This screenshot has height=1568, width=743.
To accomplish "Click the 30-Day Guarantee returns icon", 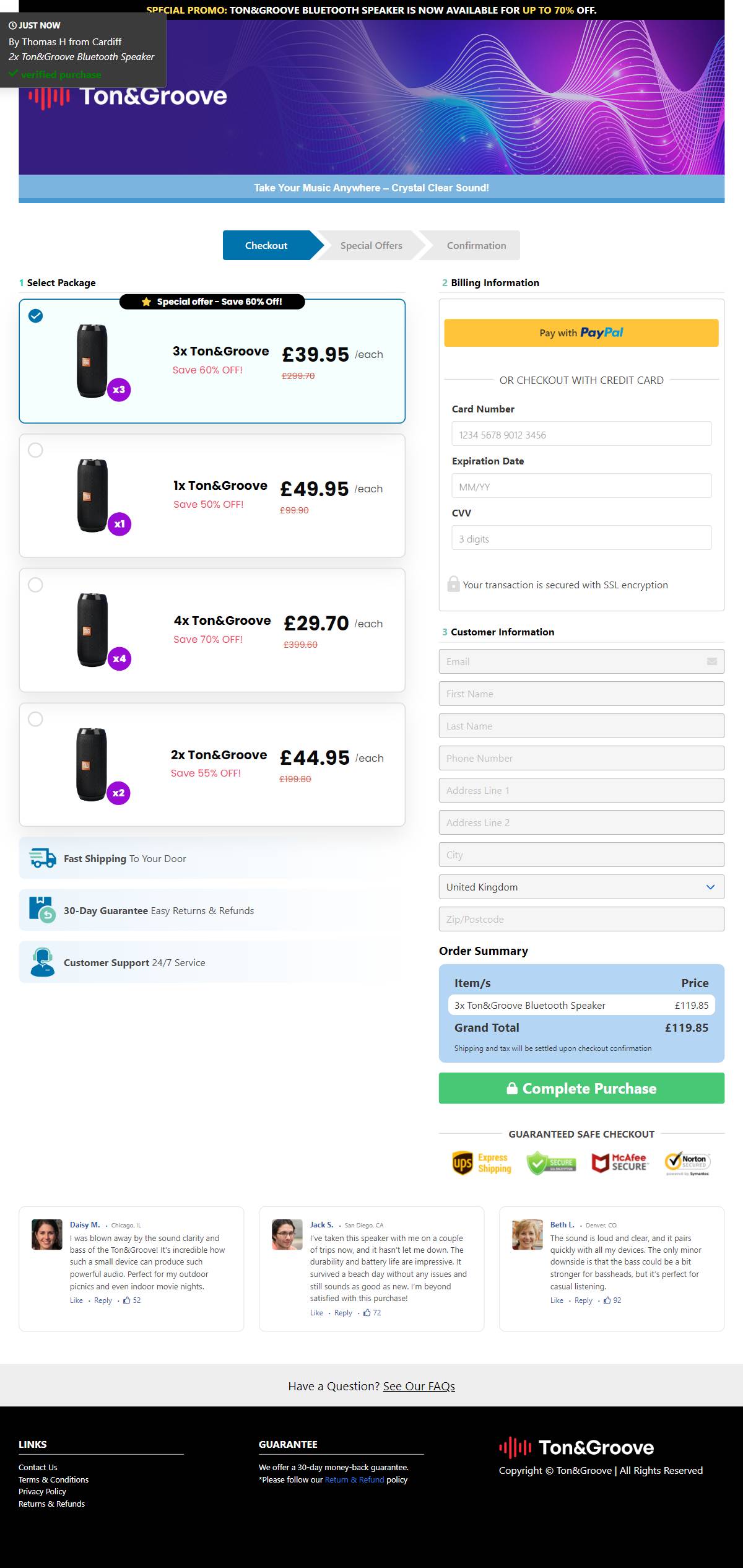I will (42, 910).
